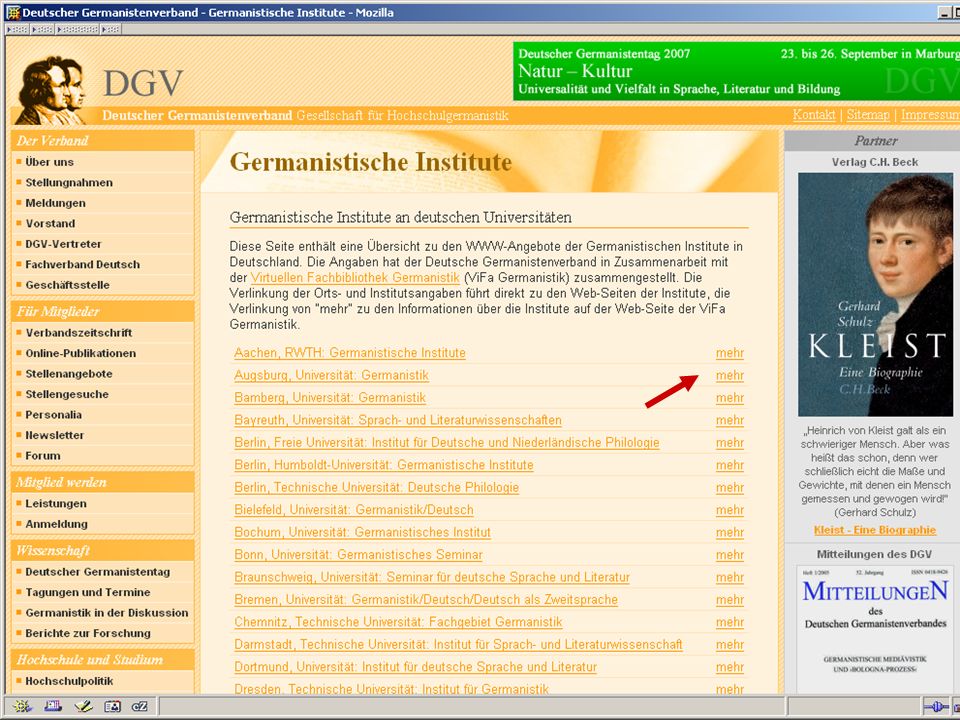
Task: Select Online-Publikationen menu item
Action: pyautogui.click(x=81, y=353)
